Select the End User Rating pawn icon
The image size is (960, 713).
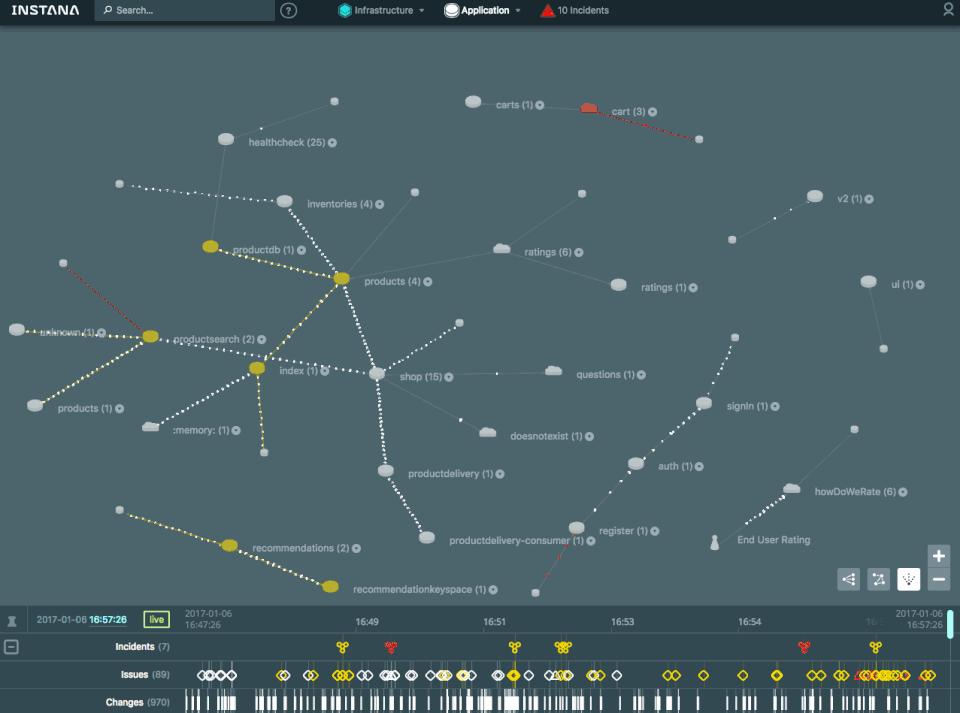[714, 542]
